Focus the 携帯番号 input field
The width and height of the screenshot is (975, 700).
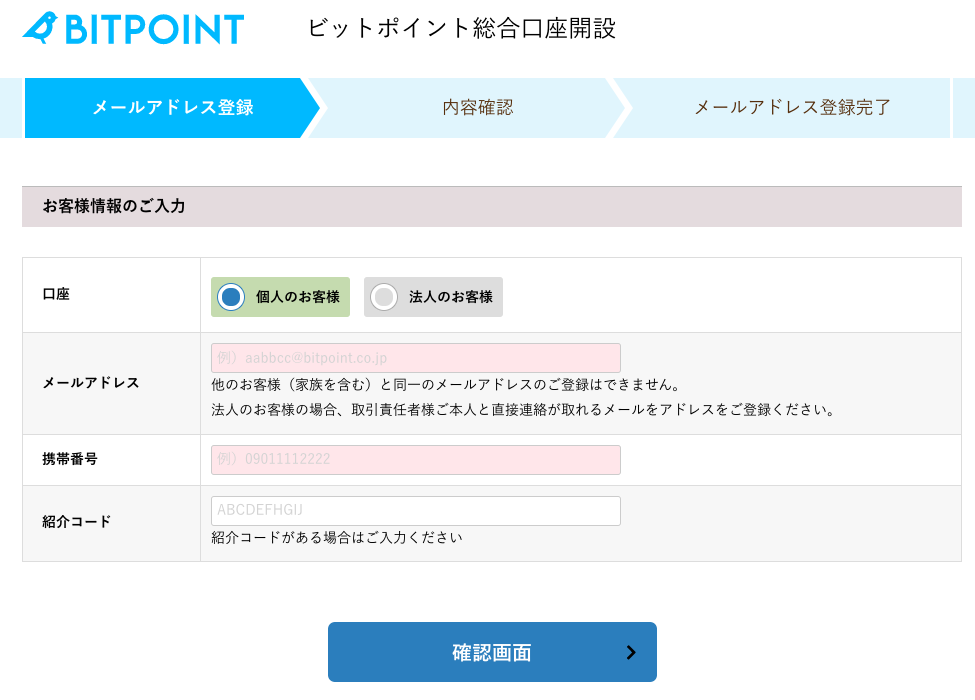pos(415,459)
